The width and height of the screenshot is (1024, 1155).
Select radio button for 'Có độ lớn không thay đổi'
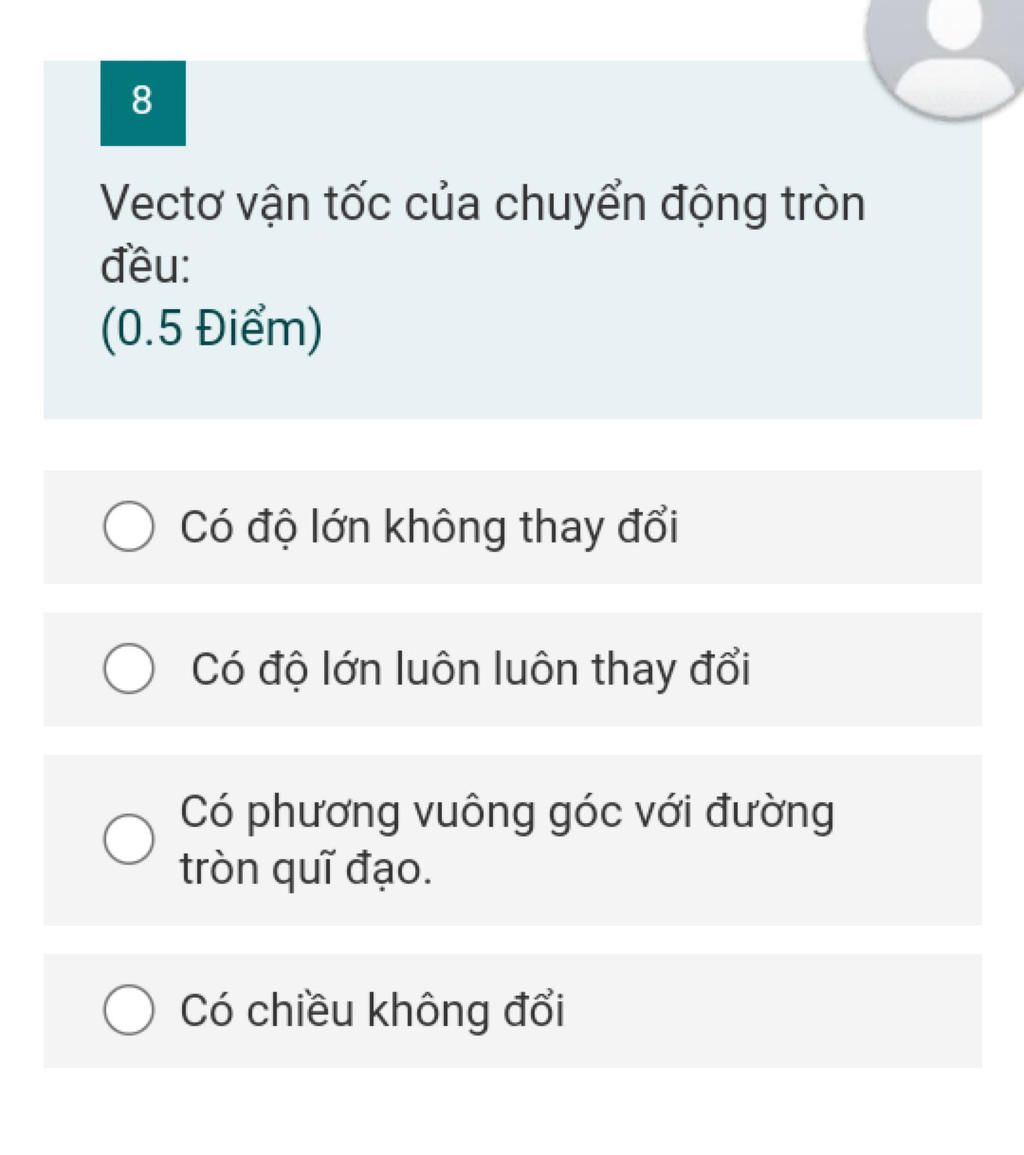(129, 527)
